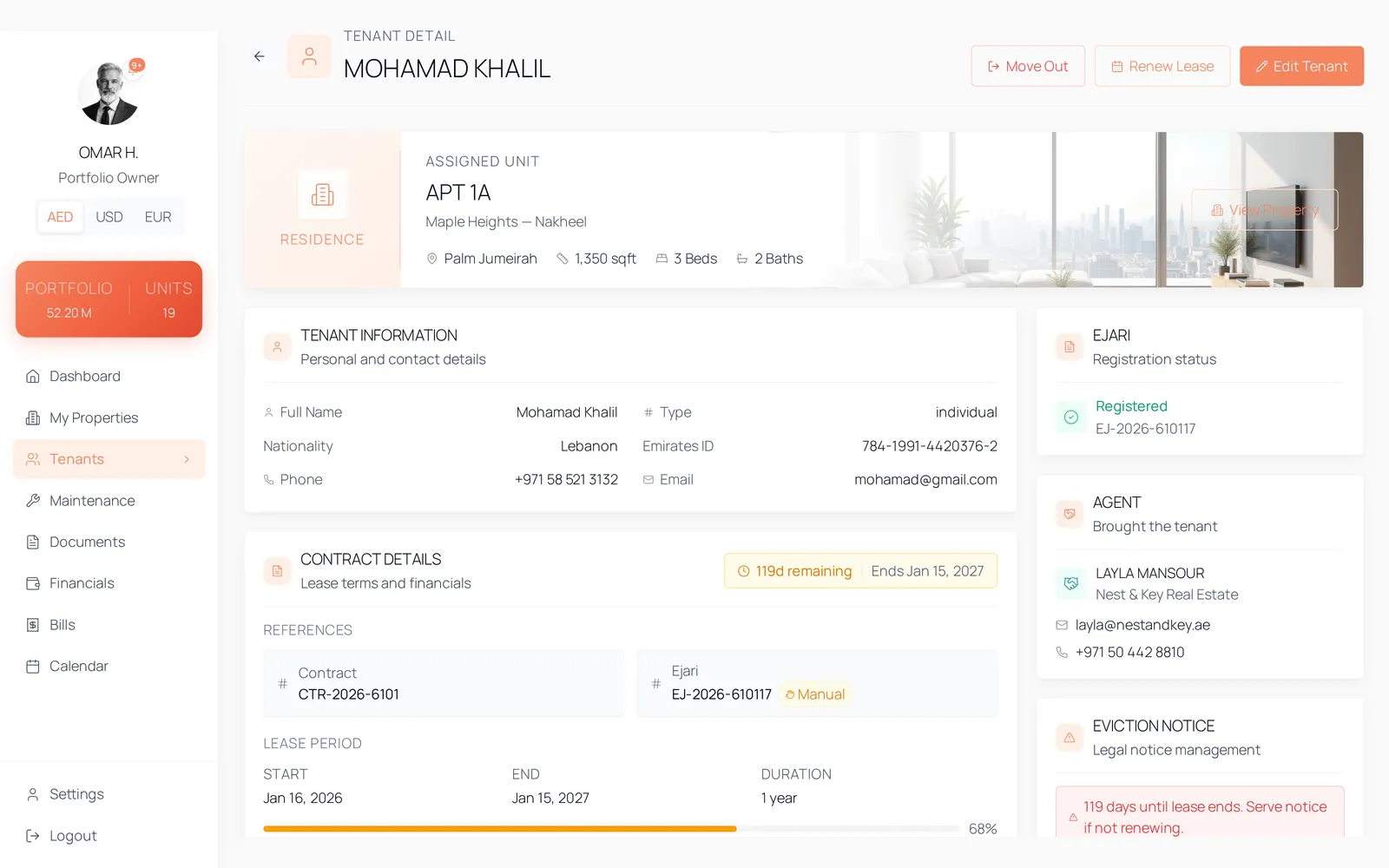Open My Properties in the sidebar
The image size is (1389, 868).
[109, 418]
